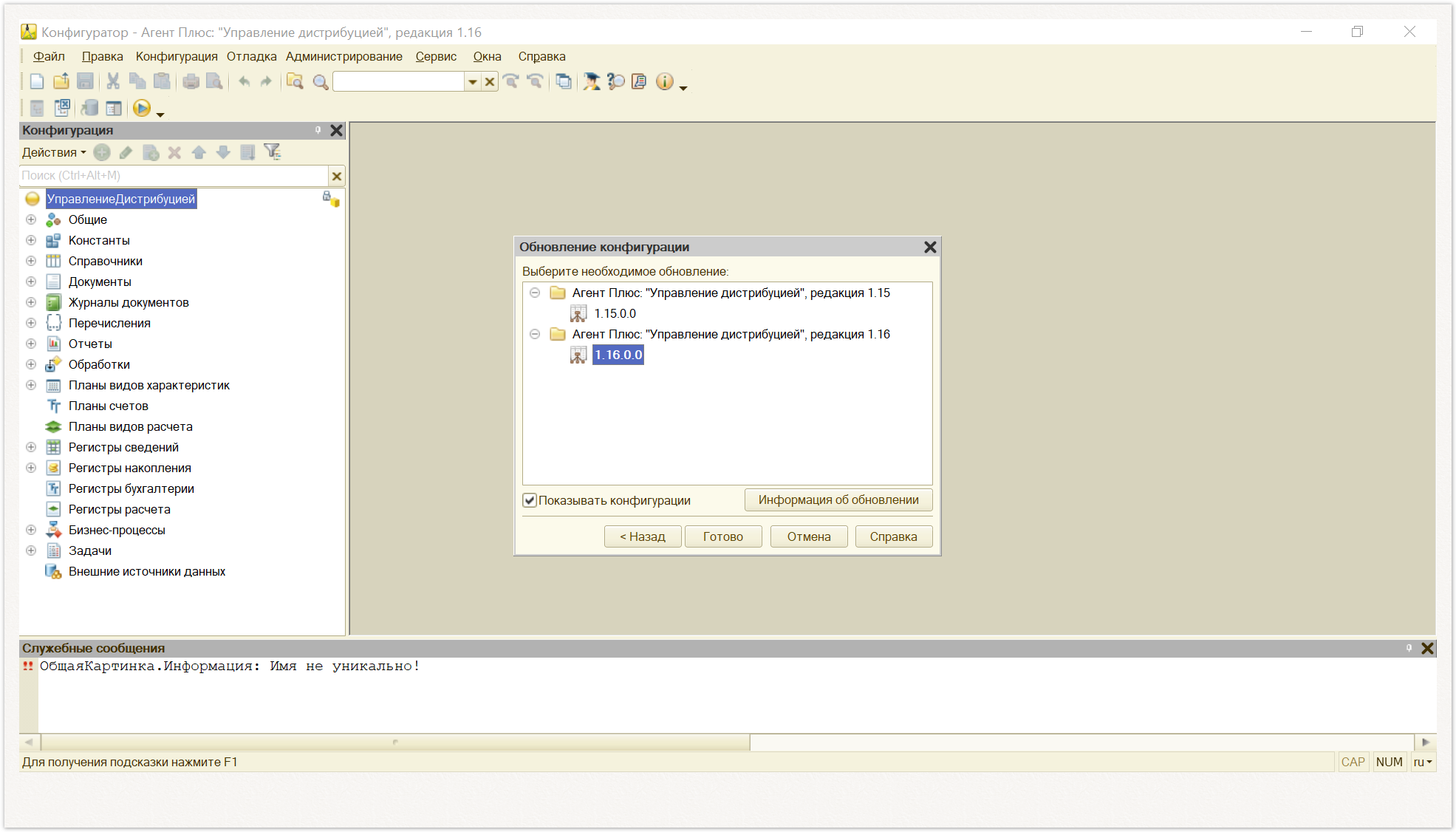Screen dimensions: 1456x832
Task: Click the Move down arrow icon
Action: pos(223,152)
